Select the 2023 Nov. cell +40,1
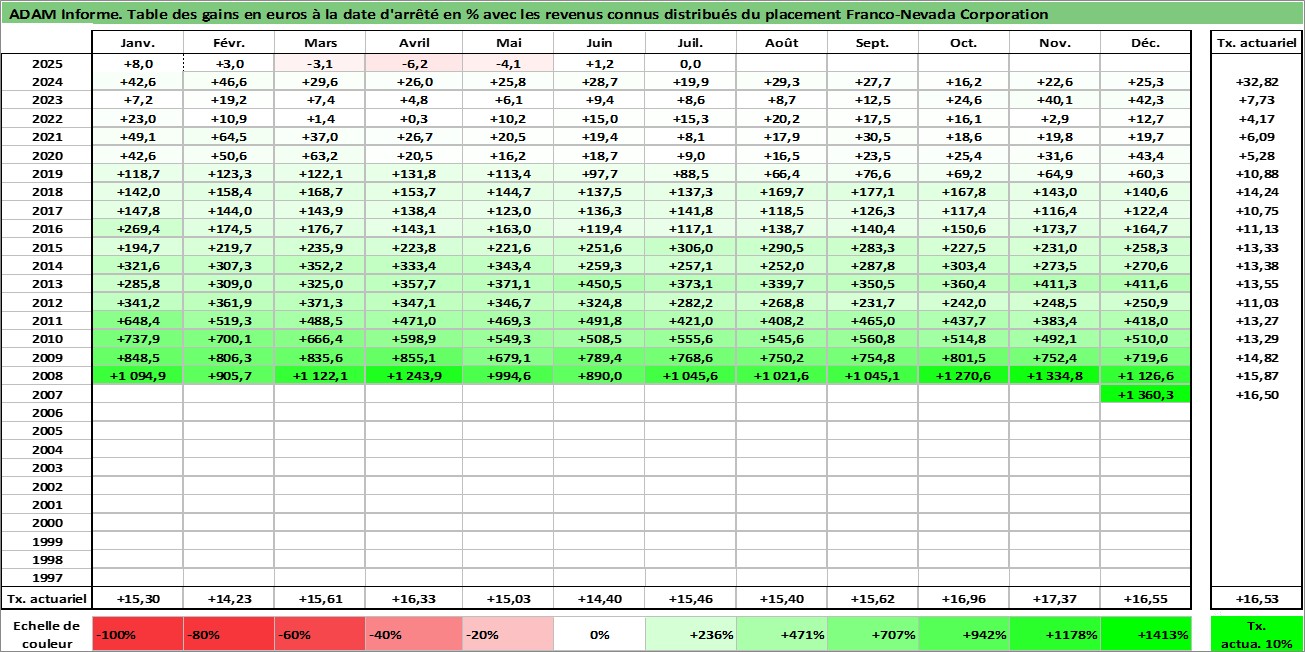This screenshot has width=1305, height=652. tap(1055, 100)
